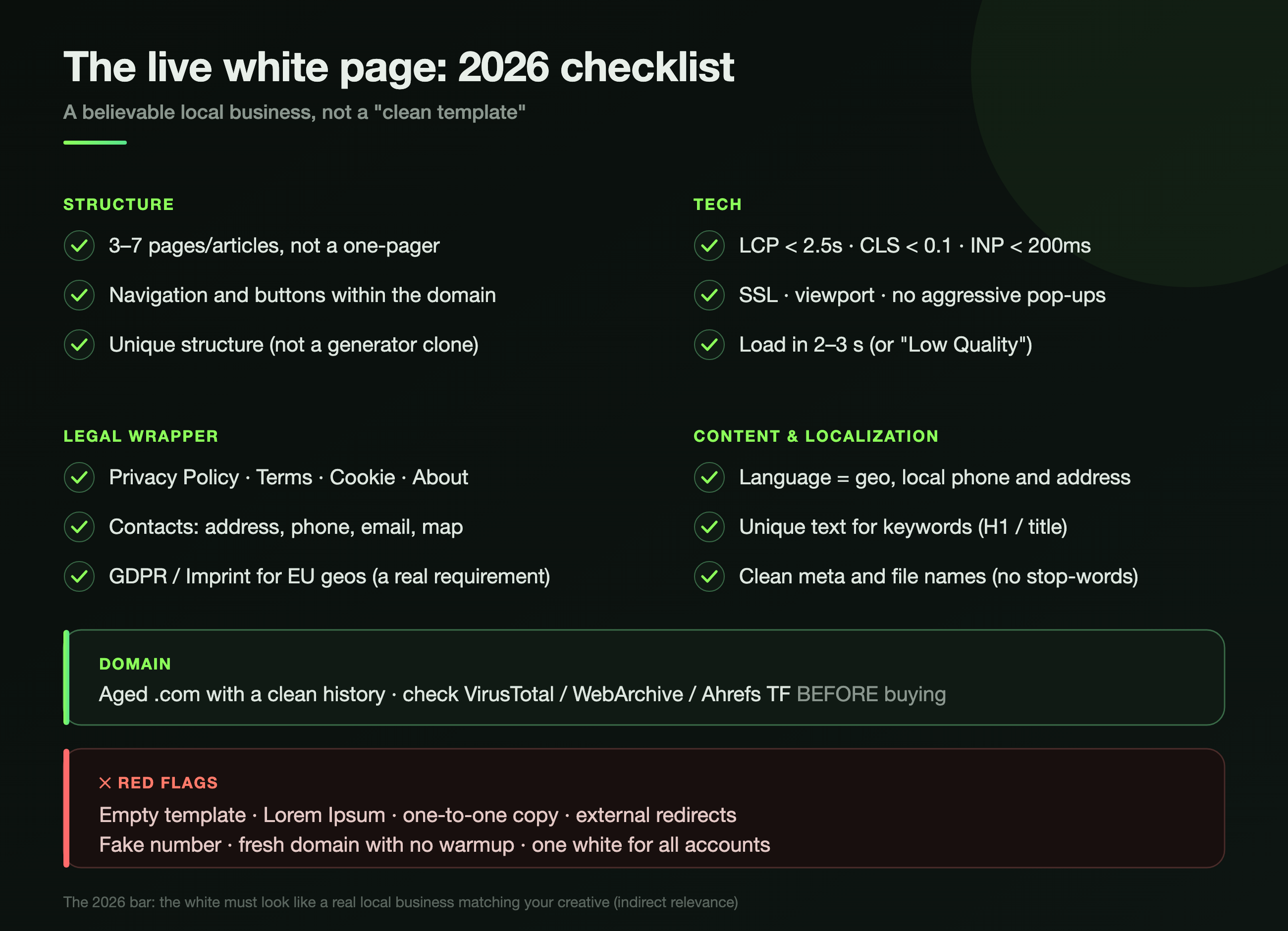Click the DOMAIN card heading
The width and height of the screenshot is (1288, 931).
tap(135, 664)
